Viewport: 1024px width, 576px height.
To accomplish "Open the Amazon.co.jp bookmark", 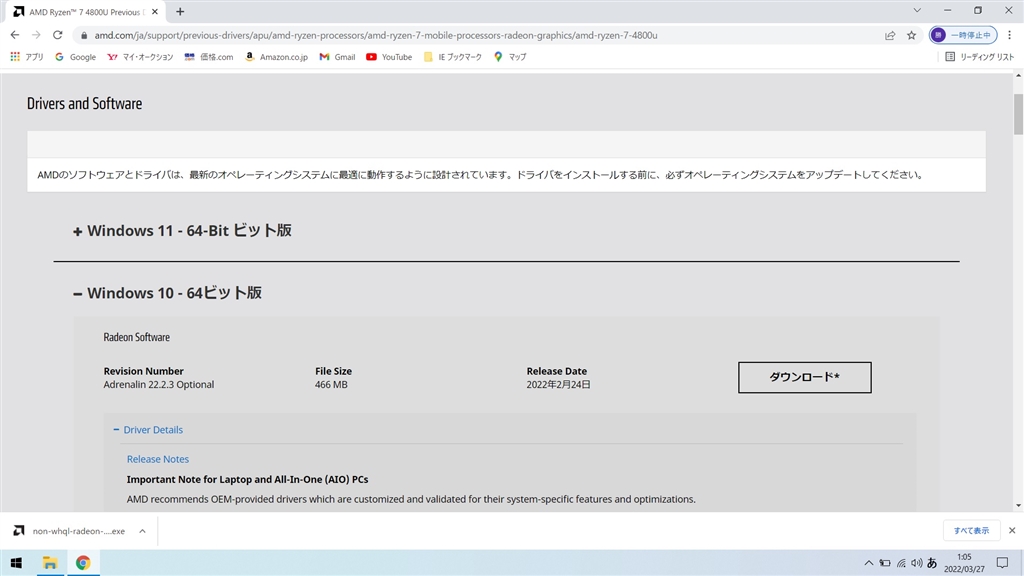I will coord(276,57).
